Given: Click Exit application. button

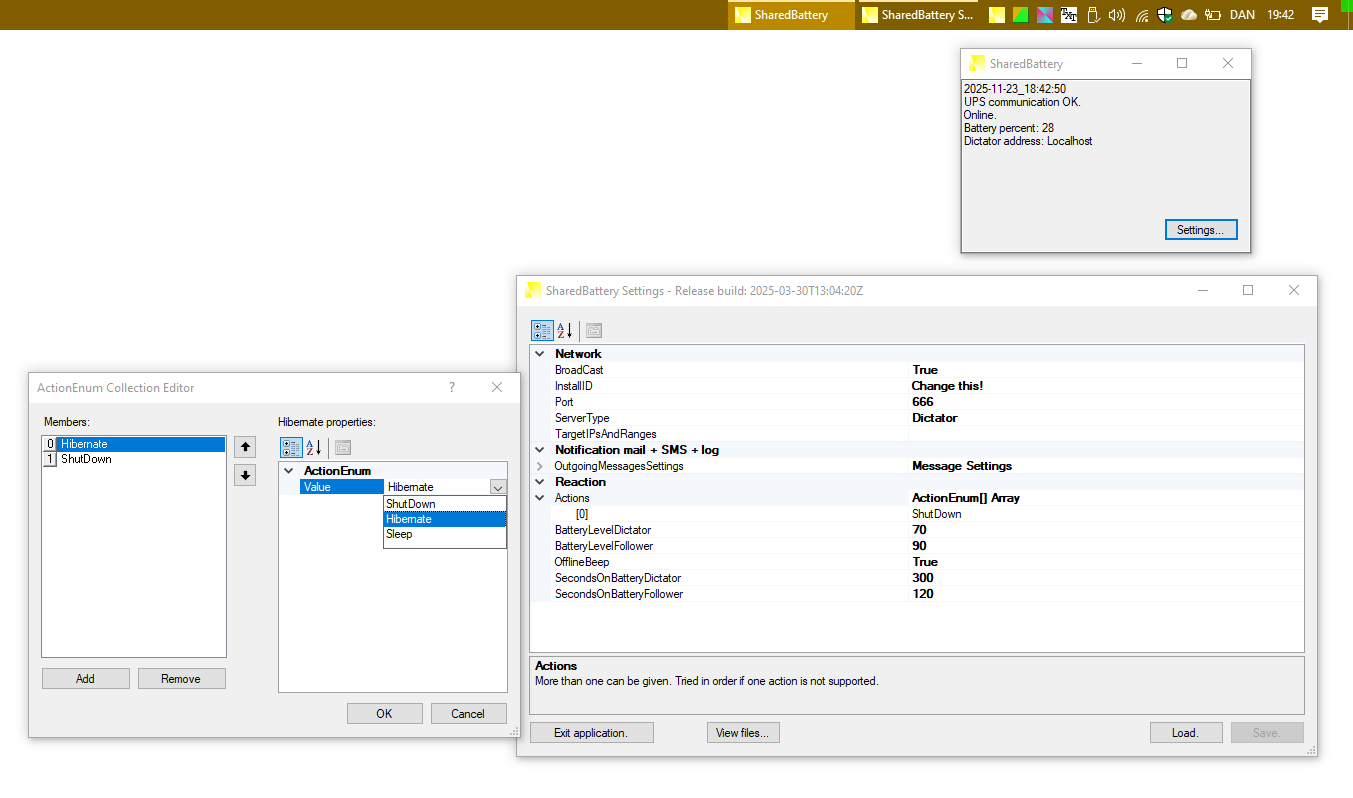Looking at the screenshot, I should [x=591, y=733].
